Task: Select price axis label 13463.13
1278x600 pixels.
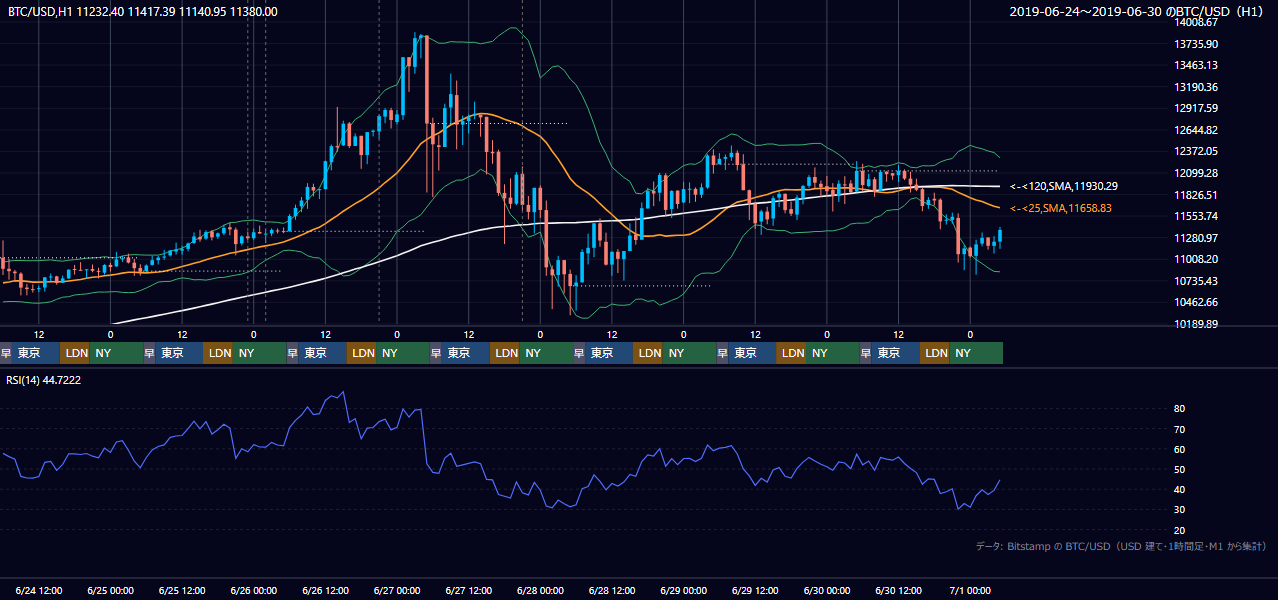Action: coord(1195,65)
